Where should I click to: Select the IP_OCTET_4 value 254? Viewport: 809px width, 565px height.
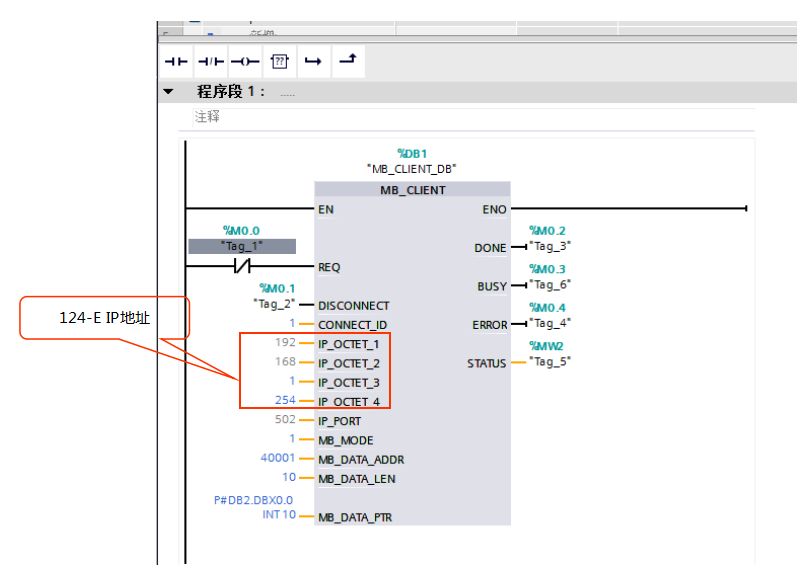pos(285,401)
